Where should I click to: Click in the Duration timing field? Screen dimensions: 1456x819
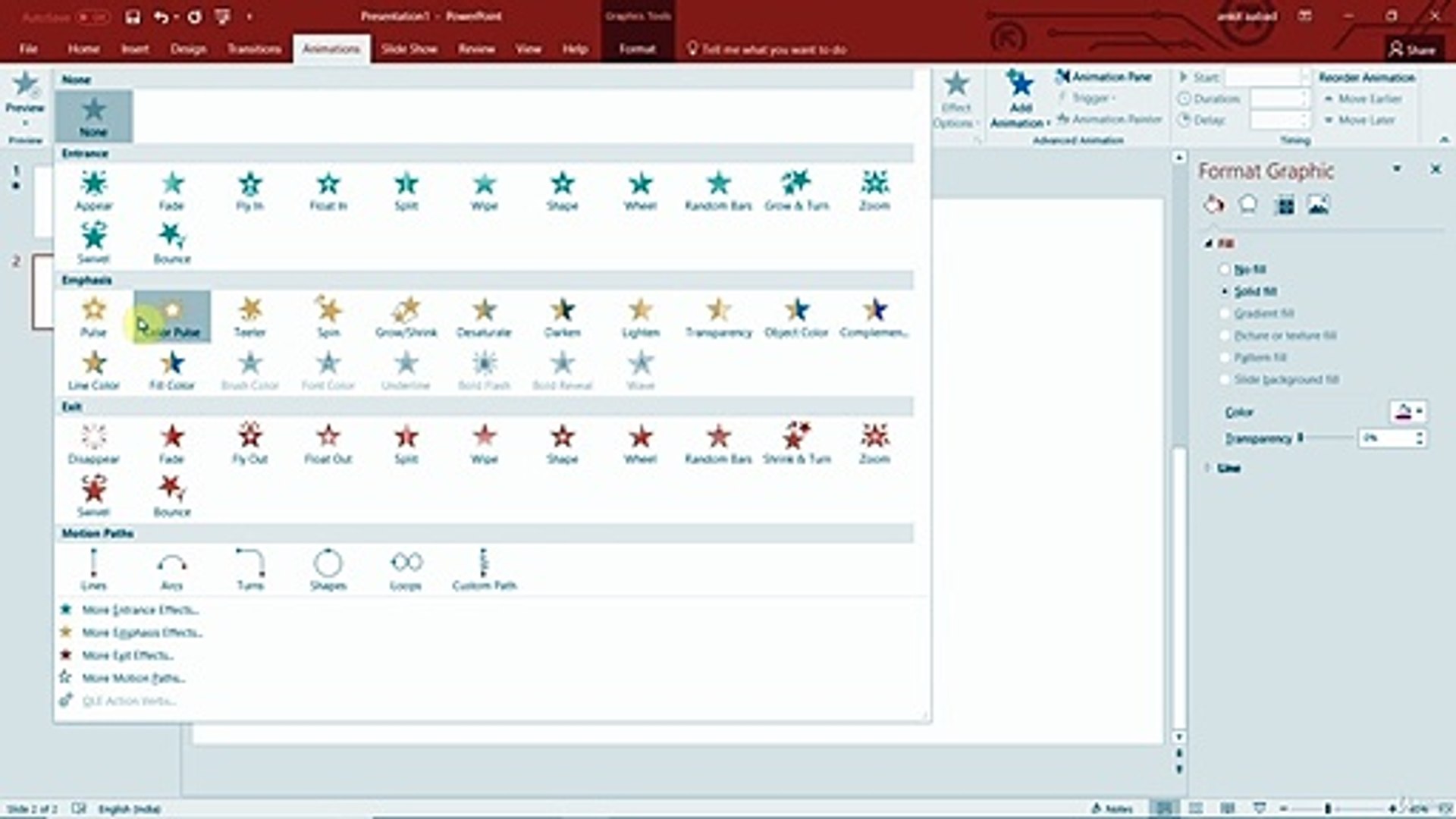(1275, 99)
